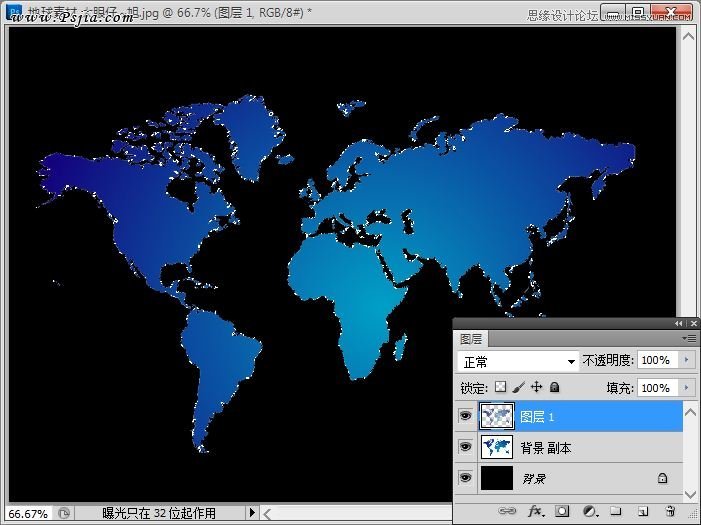Open the layers panel flyout menu
Screen dimensions: 701x525
689,339
